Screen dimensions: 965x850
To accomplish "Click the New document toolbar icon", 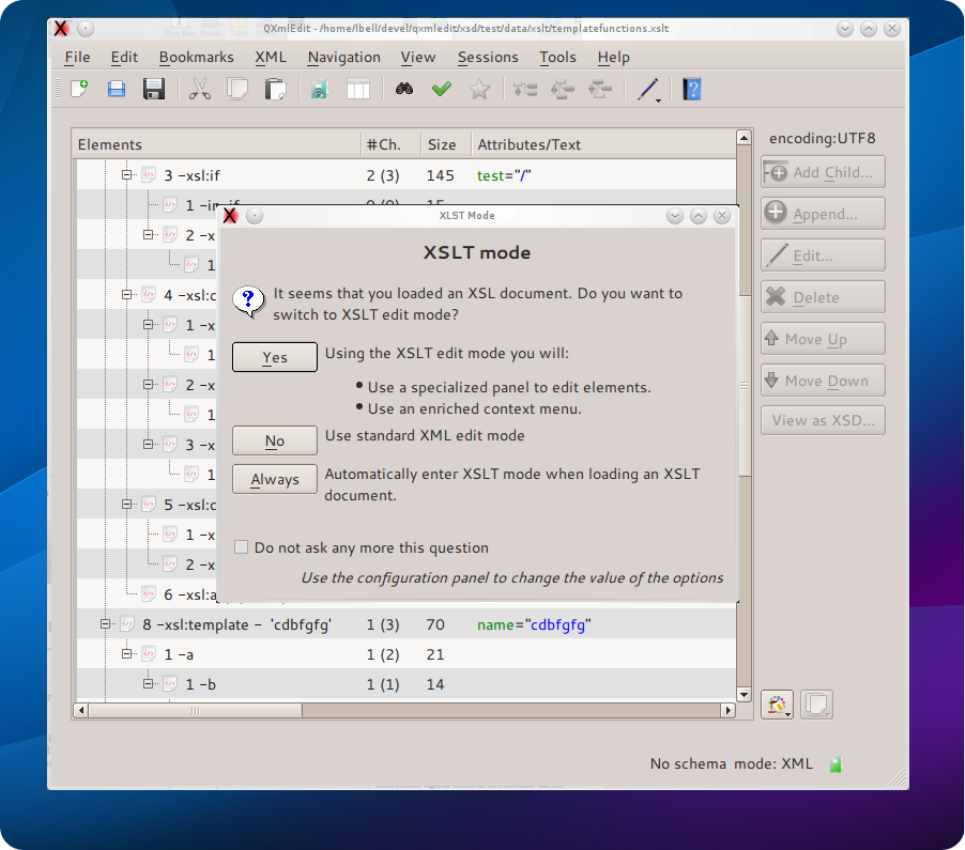I will pos(79,90).
